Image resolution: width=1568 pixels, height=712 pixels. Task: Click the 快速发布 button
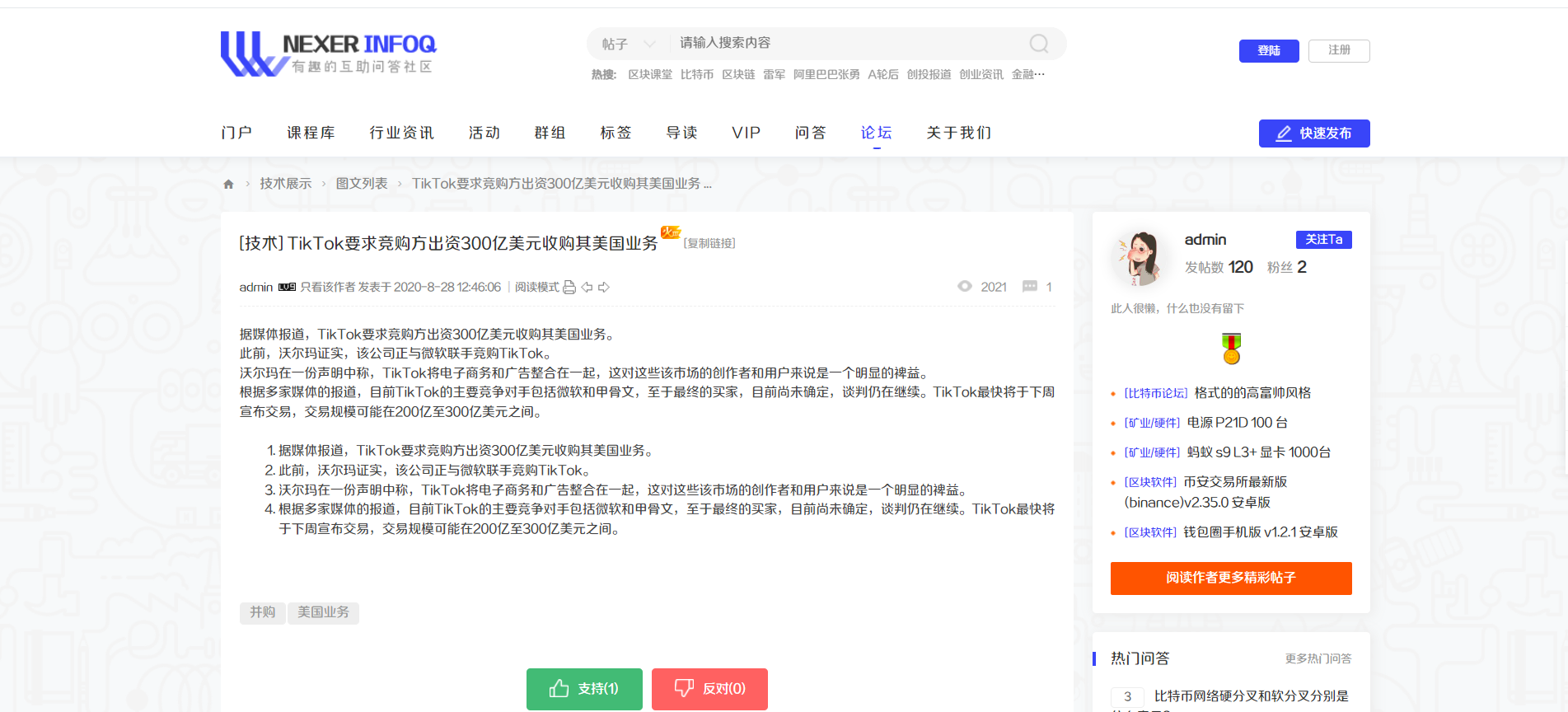point(1314,133)
